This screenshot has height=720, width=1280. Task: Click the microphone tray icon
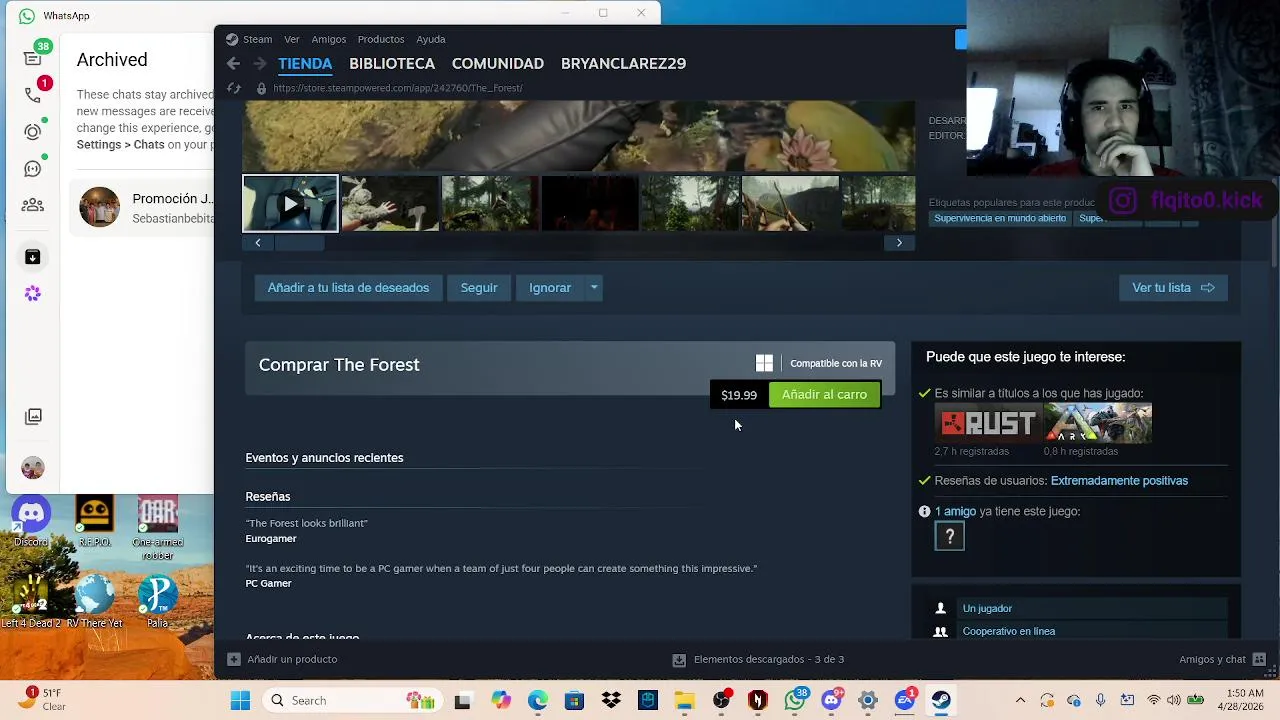[1100, 701]
